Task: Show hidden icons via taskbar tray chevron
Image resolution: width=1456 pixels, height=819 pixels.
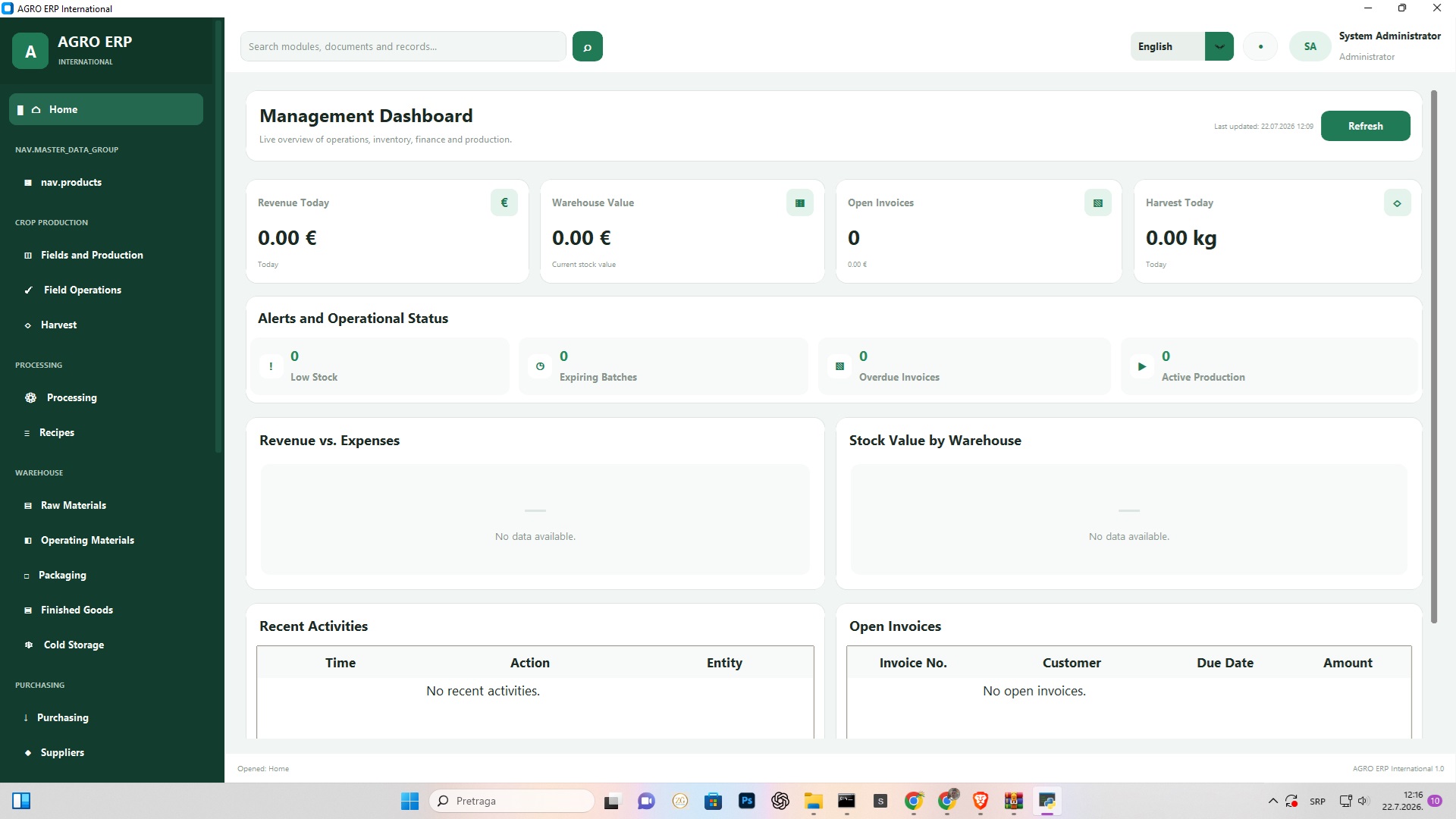Action: coord(1272,801)
